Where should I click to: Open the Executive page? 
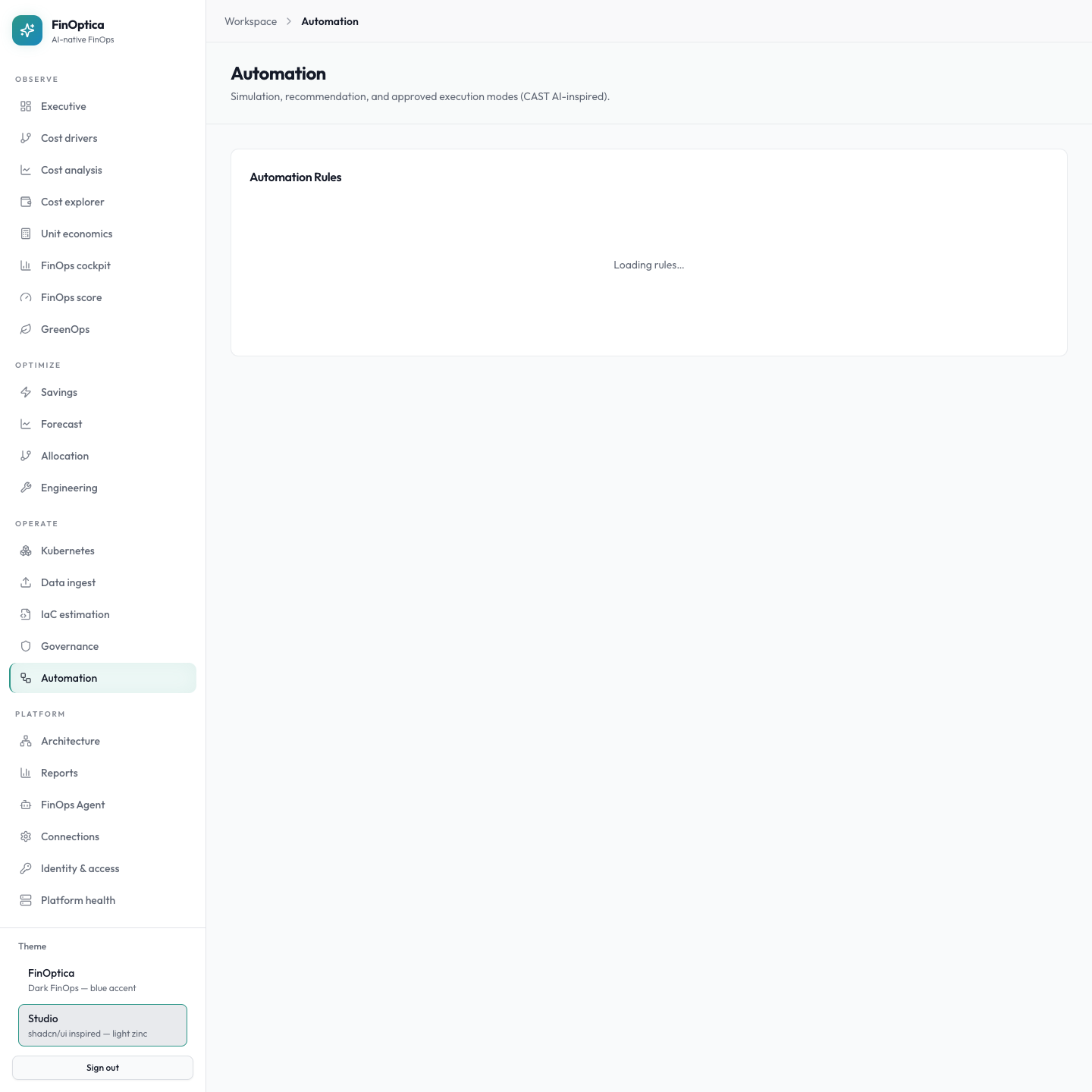[x=102, y=106]
